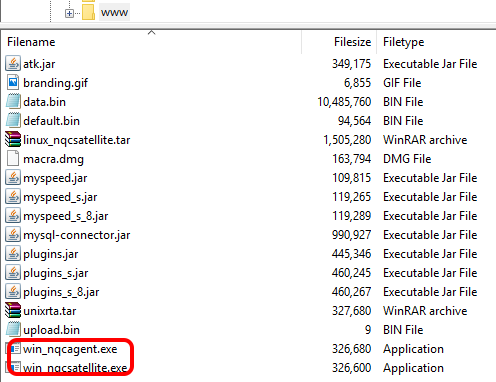The image size is (496, 382).
Task: Click the mysql-connector.jar Java icon
Action: point(13,234)
